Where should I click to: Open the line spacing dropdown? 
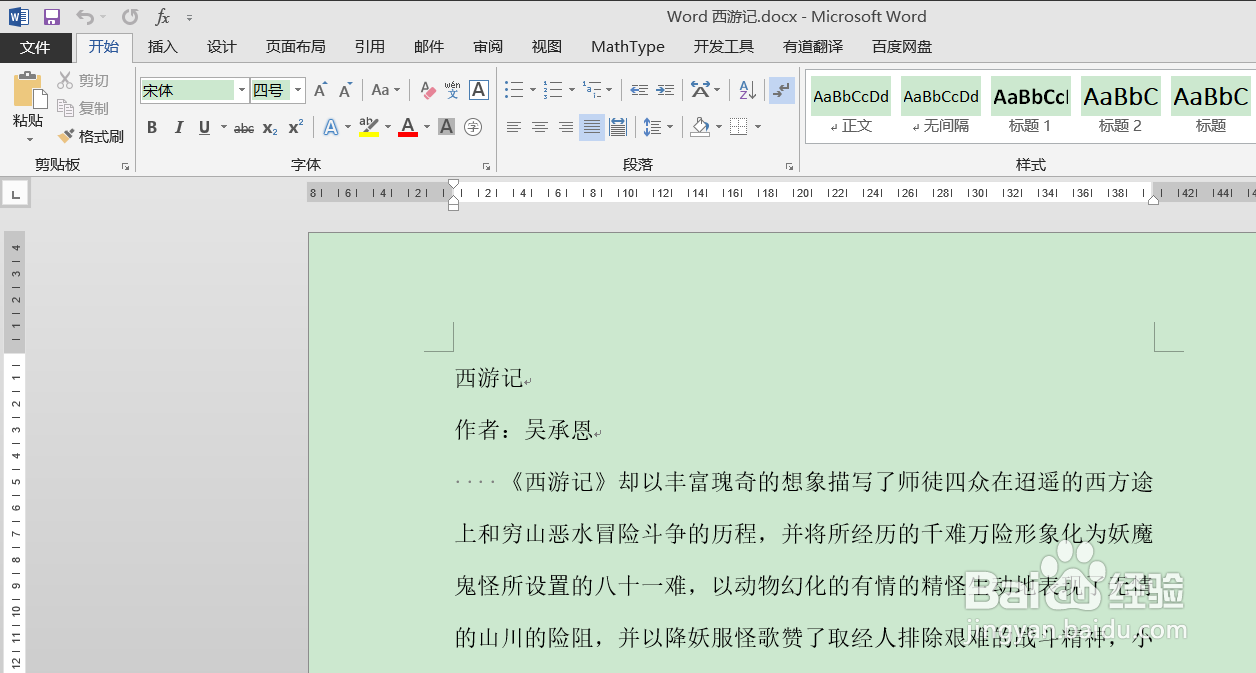click(657, 127)
